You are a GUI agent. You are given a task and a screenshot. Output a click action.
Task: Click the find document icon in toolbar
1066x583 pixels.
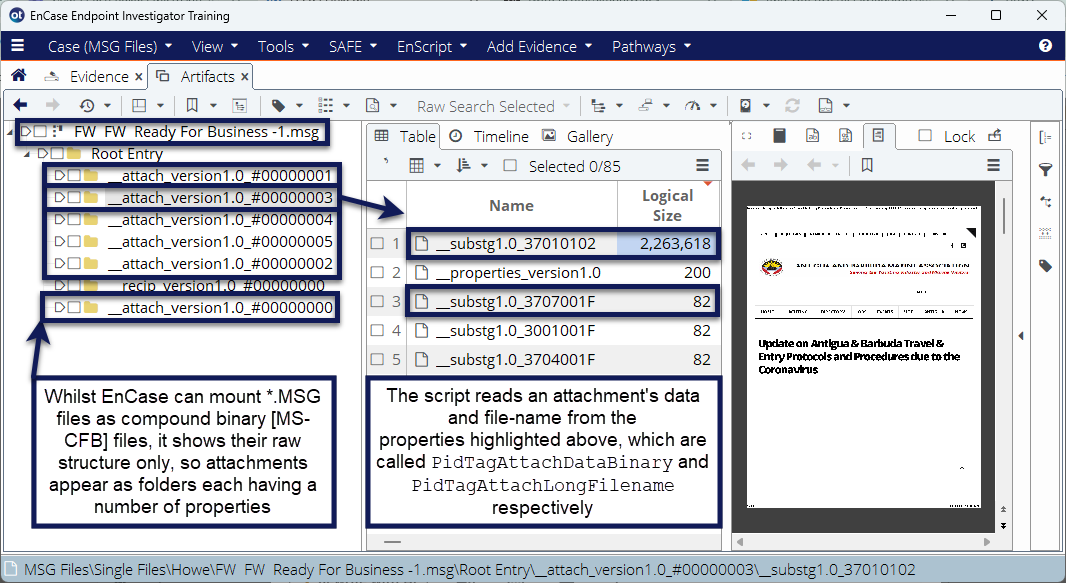(373, 105)
